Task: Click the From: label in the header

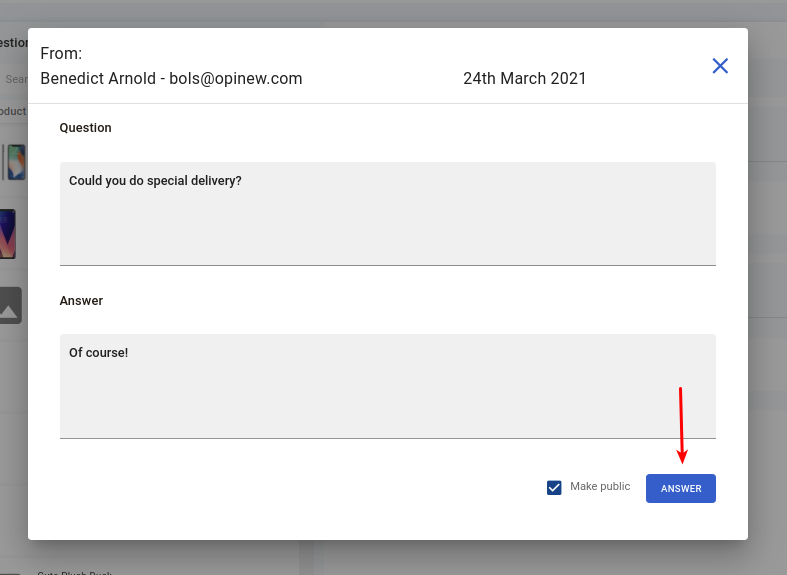Action: (x=61, y=53)
